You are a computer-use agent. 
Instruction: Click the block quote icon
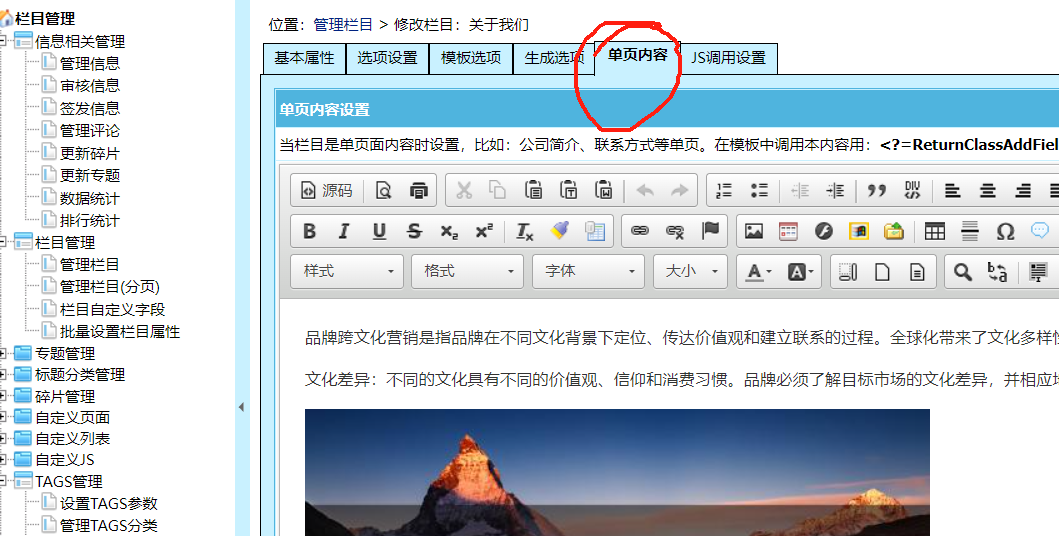[877, 190]
